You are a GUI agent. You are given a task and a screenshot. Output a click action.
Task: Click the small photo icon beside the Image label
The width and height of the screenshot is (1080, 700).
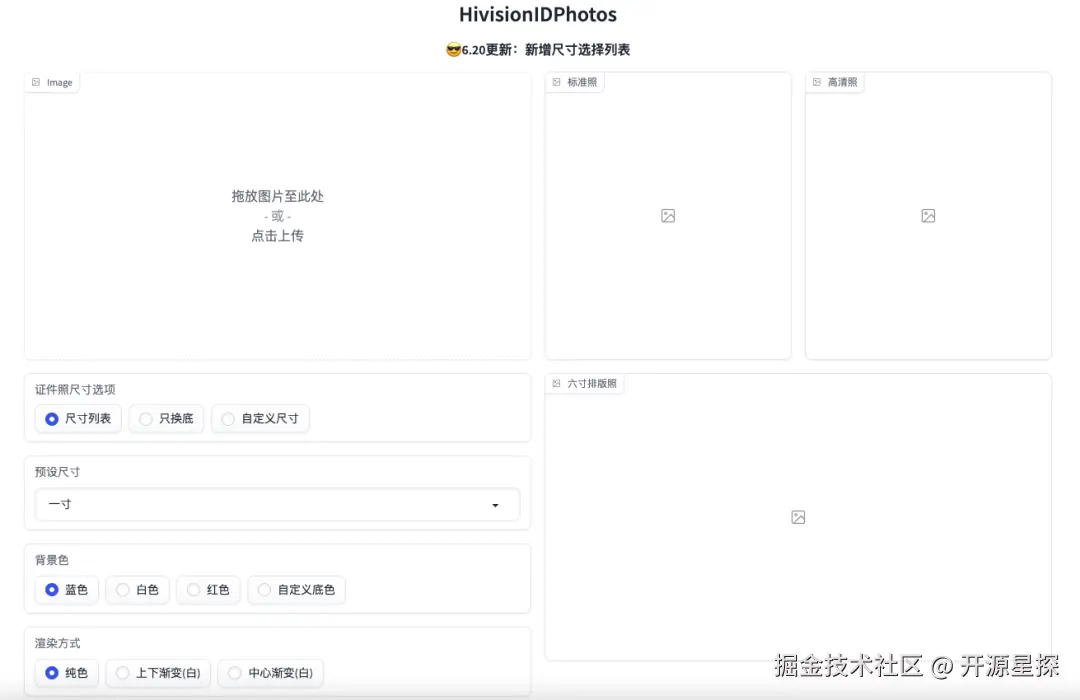point(35,82)
